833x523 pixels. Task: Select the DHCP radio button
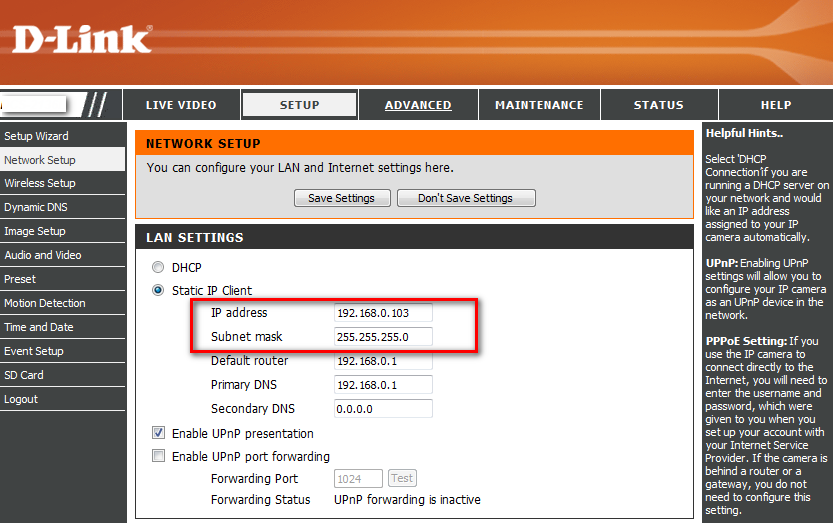click(x=157, y=267)
